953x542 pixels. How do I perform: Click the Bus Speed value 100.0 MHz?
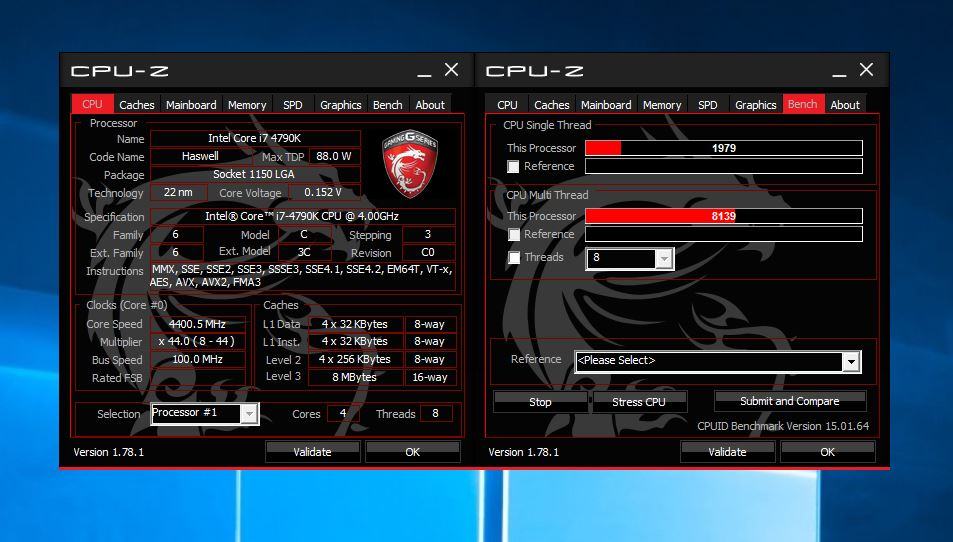198,359
